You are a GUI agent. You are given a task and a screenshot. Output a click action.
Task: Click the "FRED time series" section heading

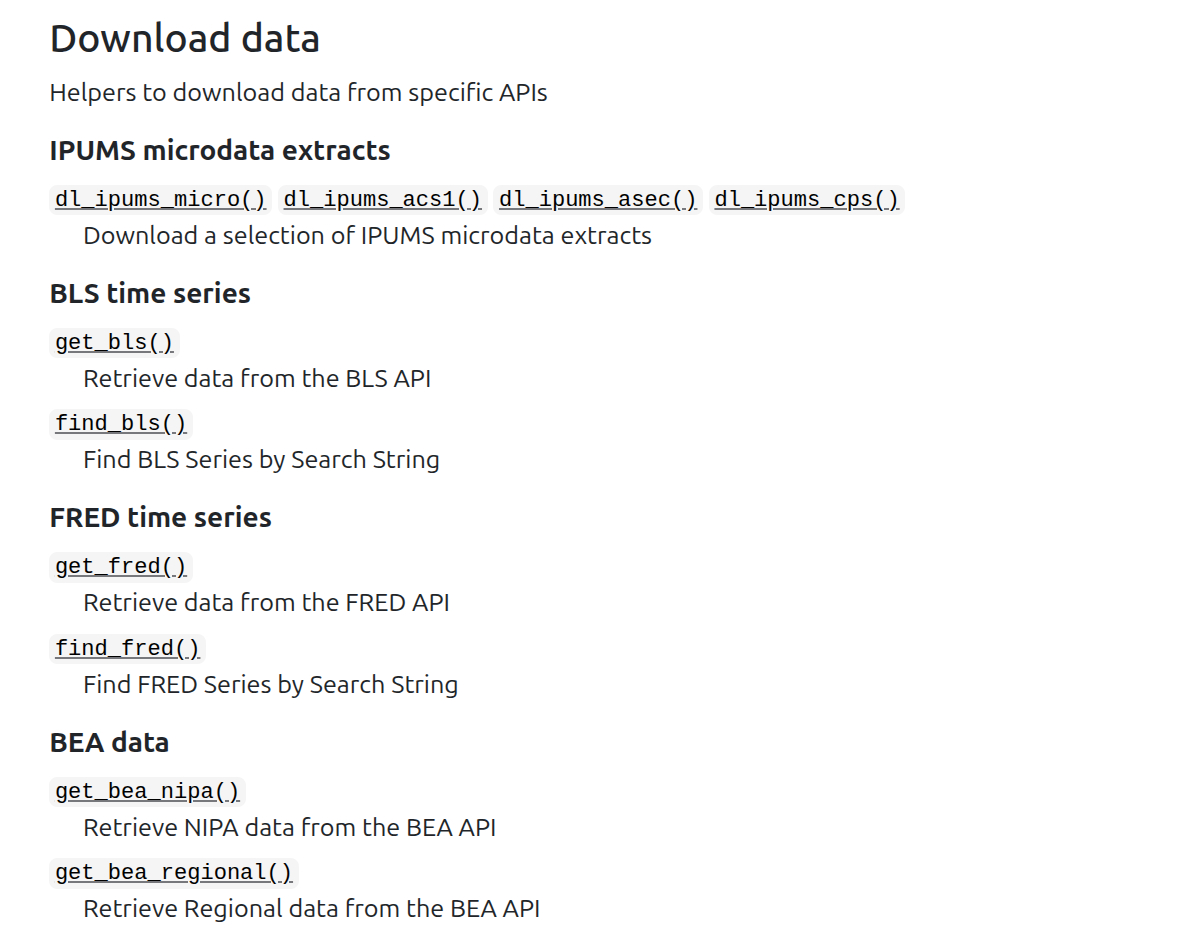click(x=161, y=517)
